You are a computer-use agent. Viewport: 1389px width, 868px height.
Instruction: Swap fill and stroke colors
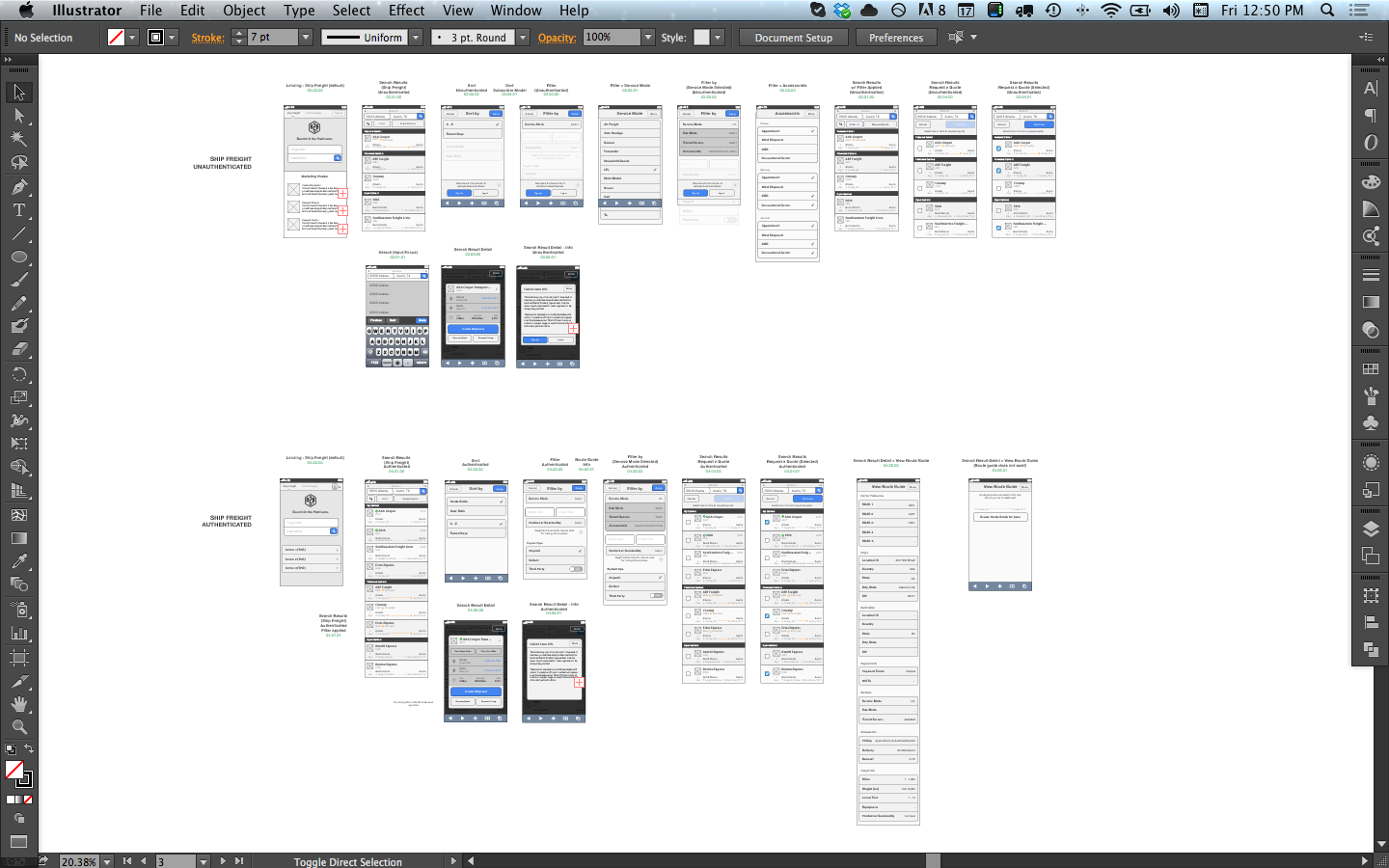[29, 748]
